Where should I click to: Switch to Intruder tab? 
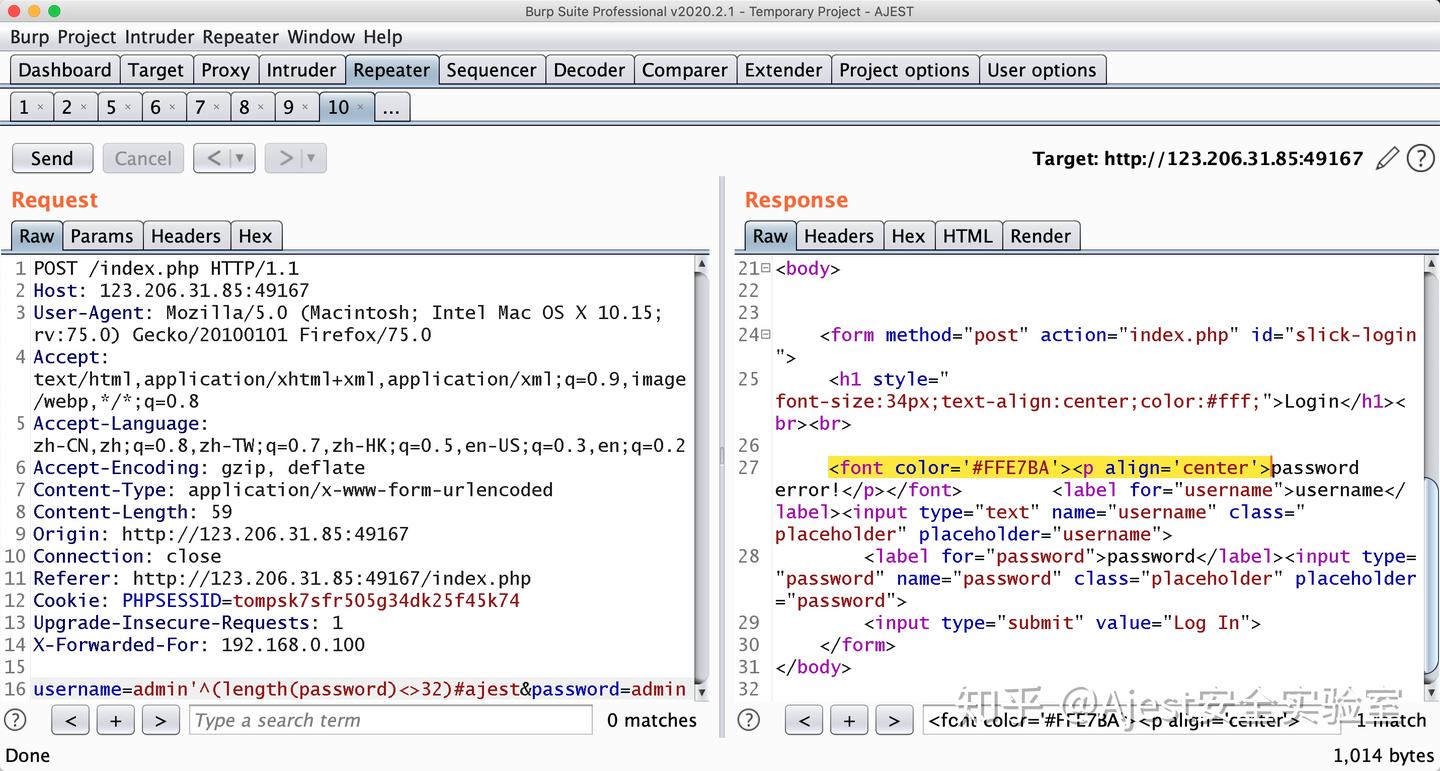(301, 70)
